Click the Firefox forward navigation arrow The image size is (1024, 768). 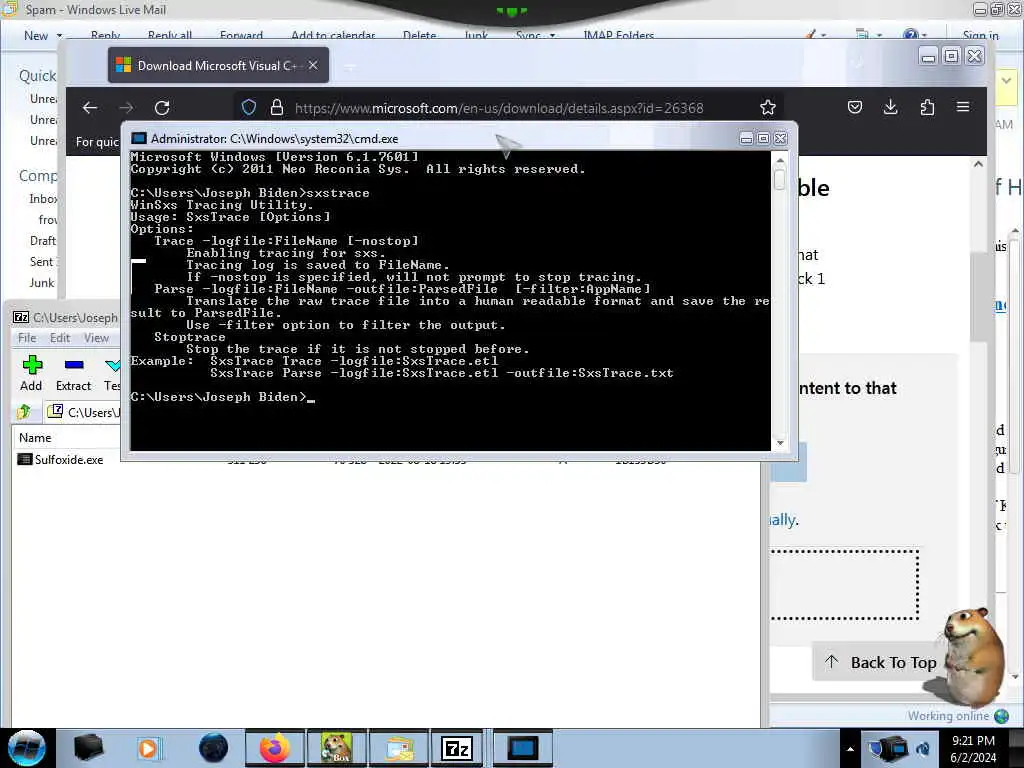point(126,108)
